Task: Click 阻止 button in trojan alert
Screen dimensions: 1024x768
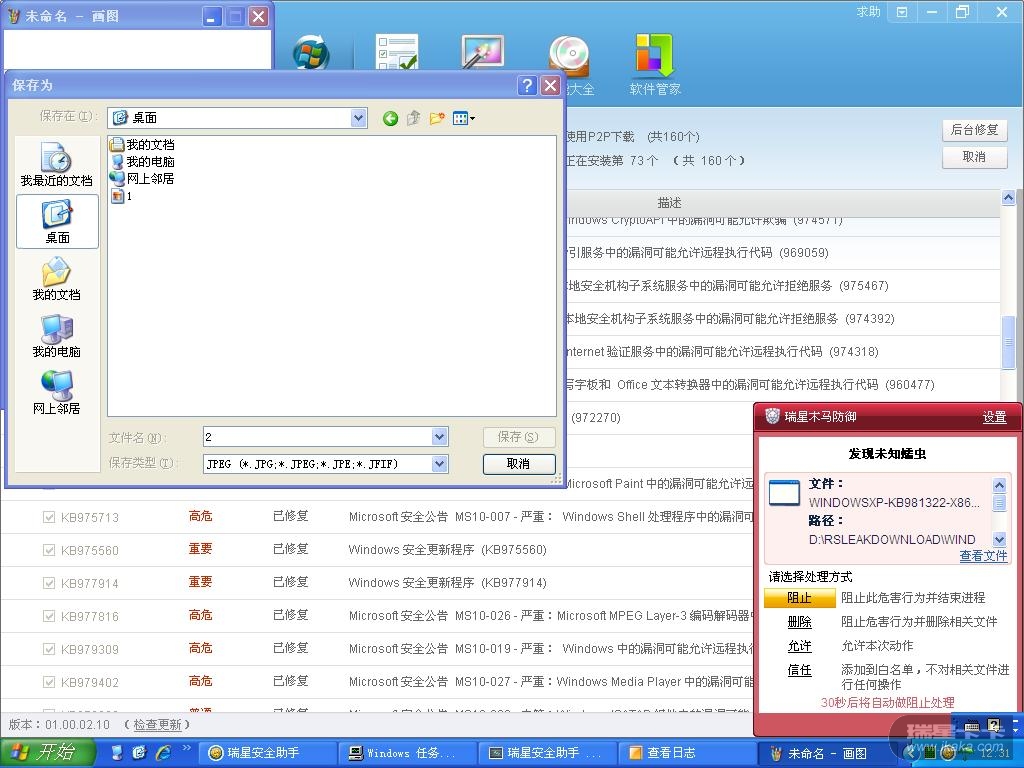Action: pos(799,598)
